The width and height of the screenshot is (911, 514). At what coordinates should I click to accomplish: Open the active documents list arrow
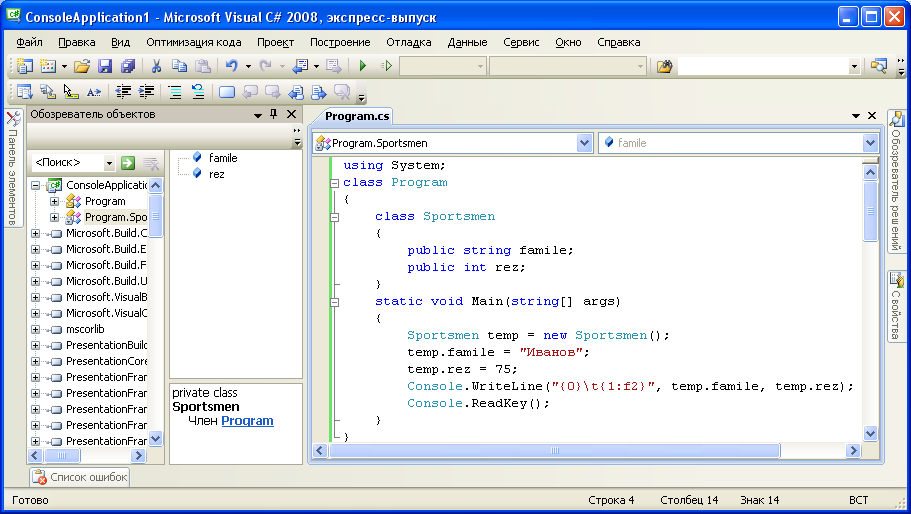click(x=855, y=116)
